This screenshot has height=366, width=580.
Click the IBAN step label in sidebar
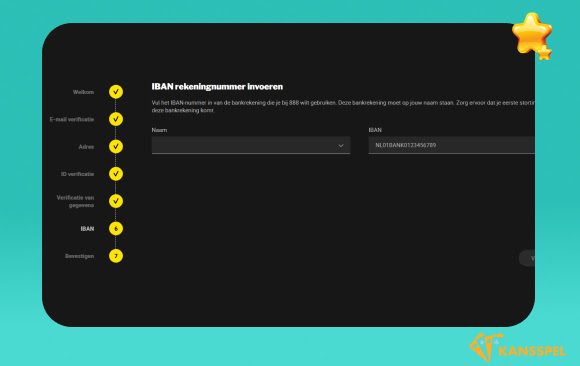pyautogui.click(x=87, y=229)
